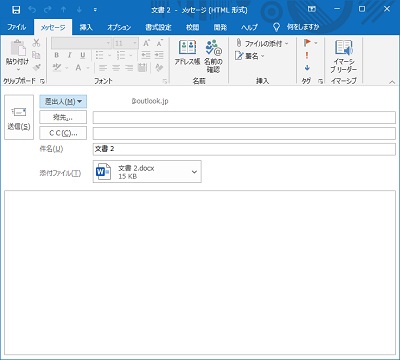Image resolution: width=400 pixels, height=360 pixels.
Task: Click the CC(C)... button
Action: pyautogui.click(x=63, y=133)
